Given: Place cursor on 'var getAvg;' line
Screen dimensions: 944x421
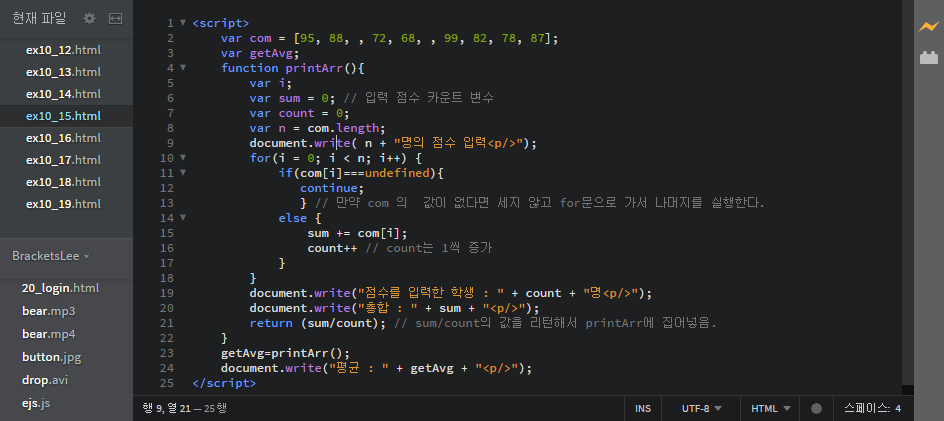Looking at the screenshot, I should click(260, 53).
